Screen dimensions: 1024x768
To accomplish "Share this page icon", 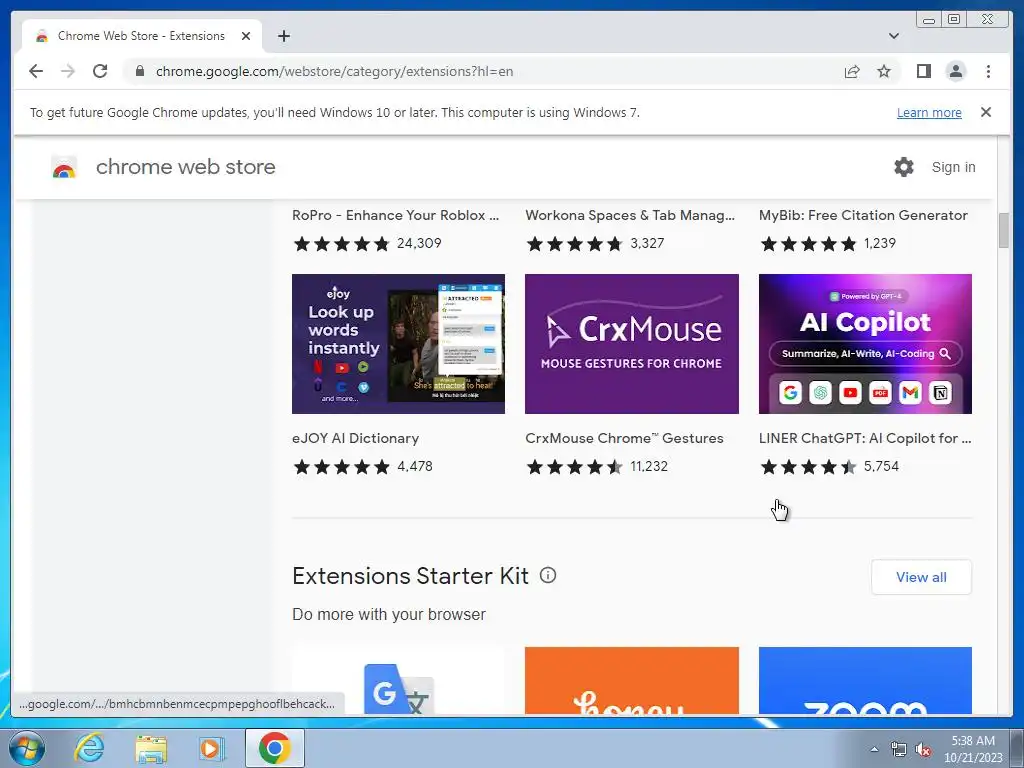I will pos(852,71).
